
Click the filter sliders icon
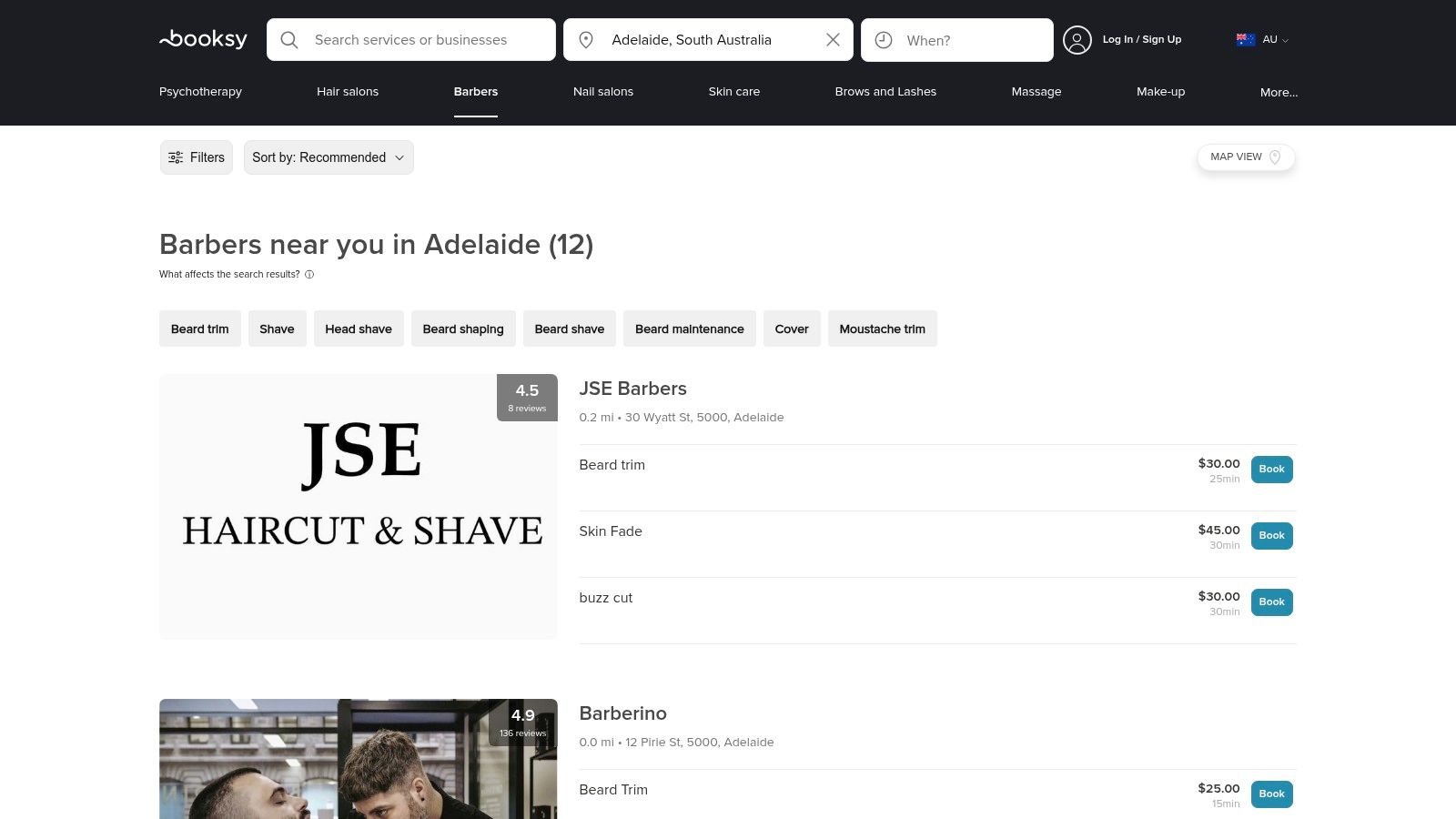pos(176,157)
